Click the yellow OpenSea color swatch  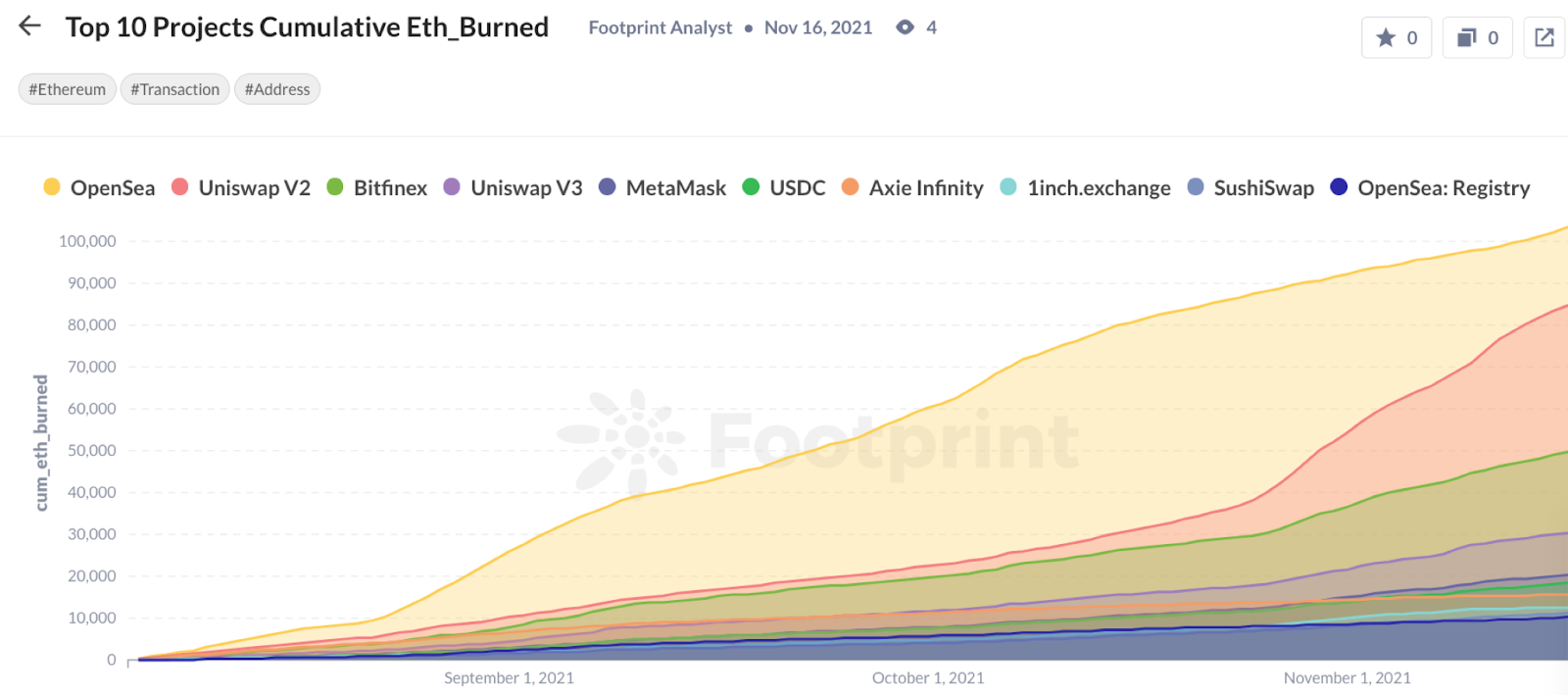click(52, 187)
